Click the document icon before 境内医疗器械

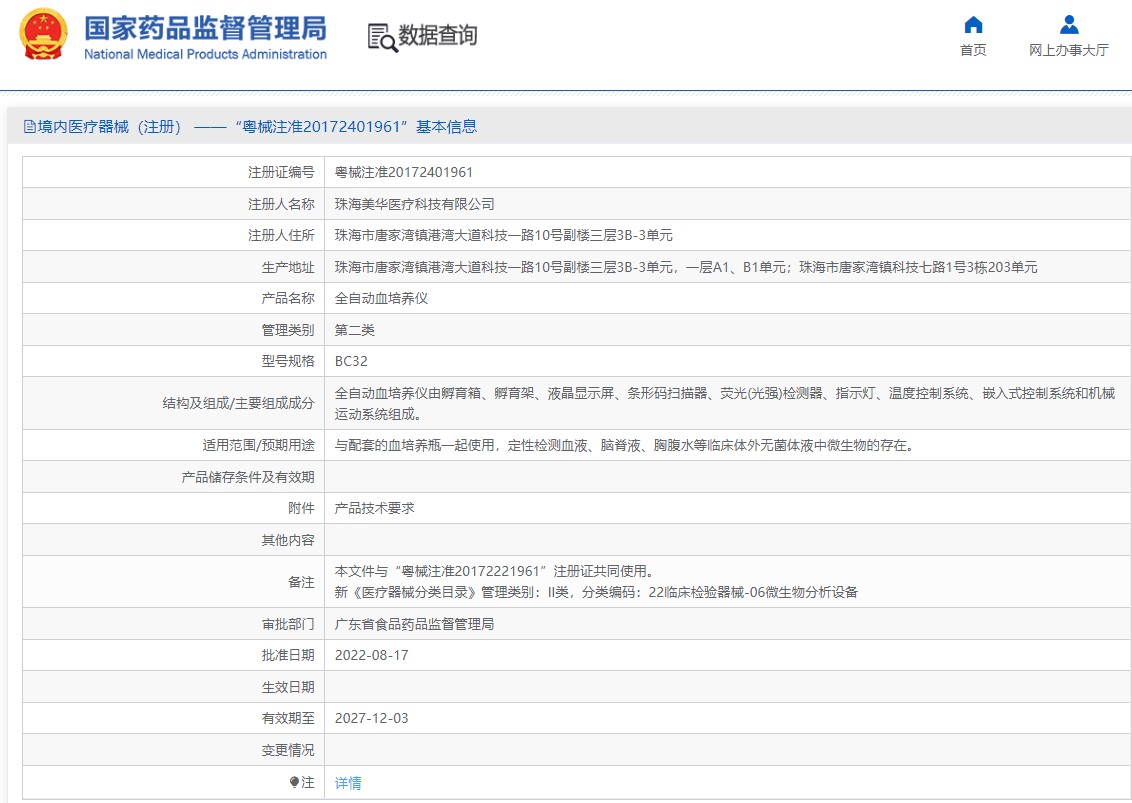pos(30,127)
